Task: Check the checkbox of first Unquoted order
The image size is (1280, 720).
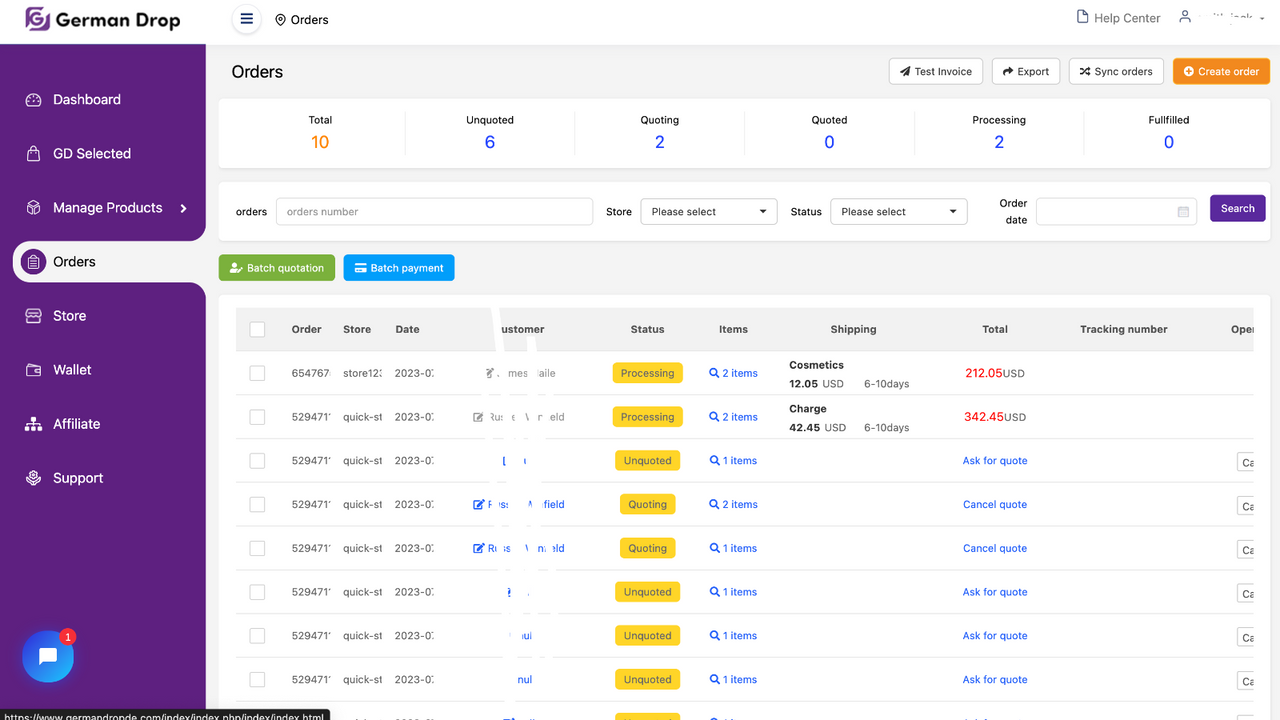Action: point(257,461)
